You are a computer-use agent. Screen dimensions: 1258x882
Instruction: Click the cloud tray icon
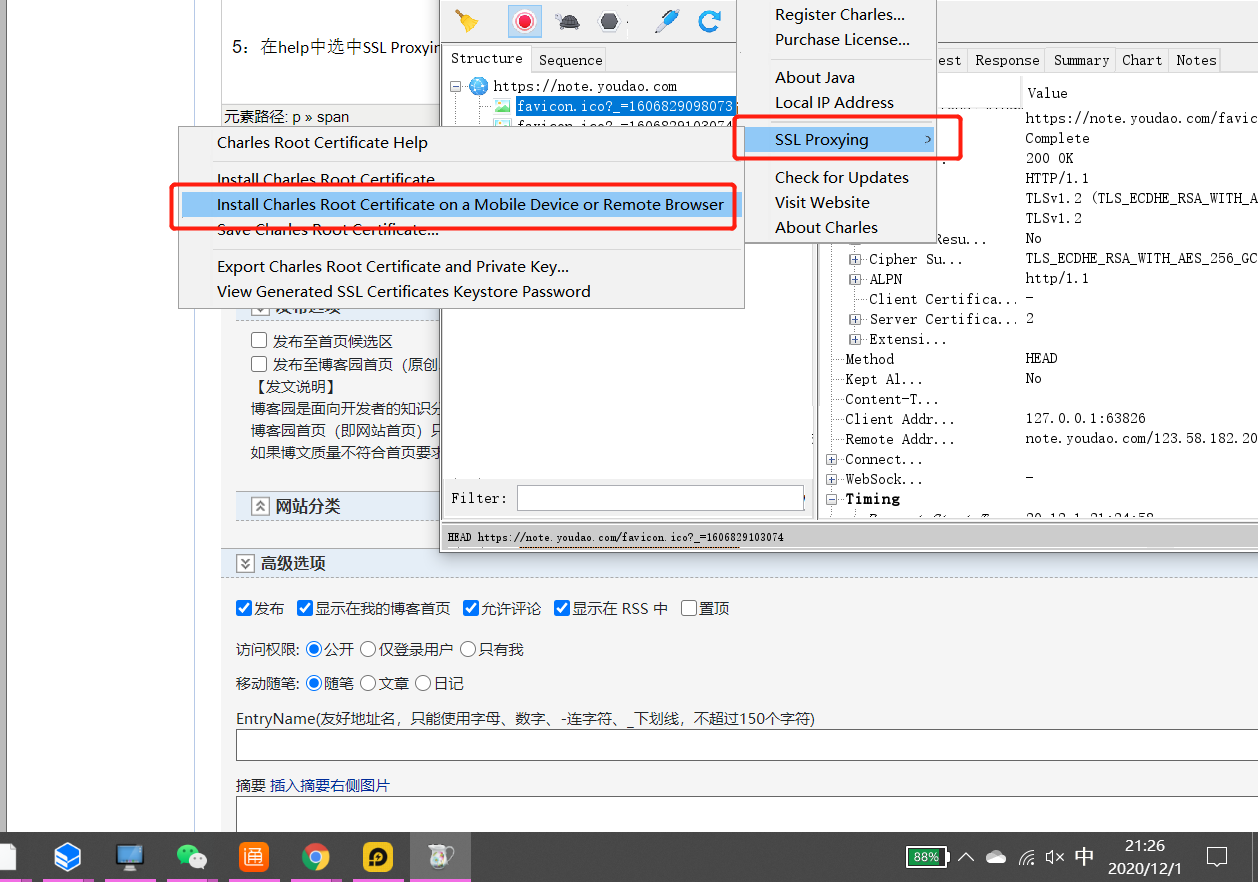click(x=996, y=857)
